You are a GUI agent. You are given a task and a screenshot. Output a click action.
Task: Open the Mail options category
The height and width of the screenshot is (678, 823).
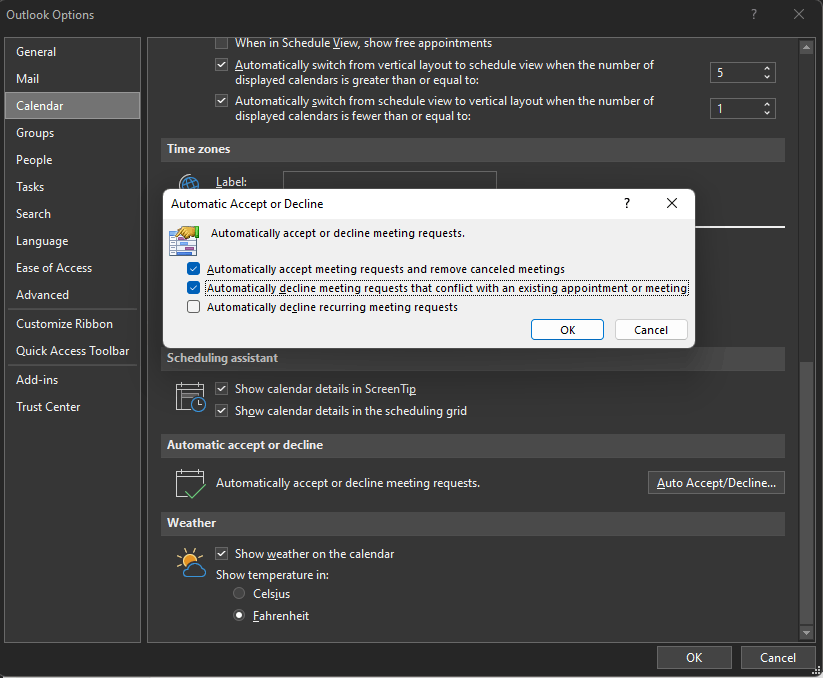[72, 79]
